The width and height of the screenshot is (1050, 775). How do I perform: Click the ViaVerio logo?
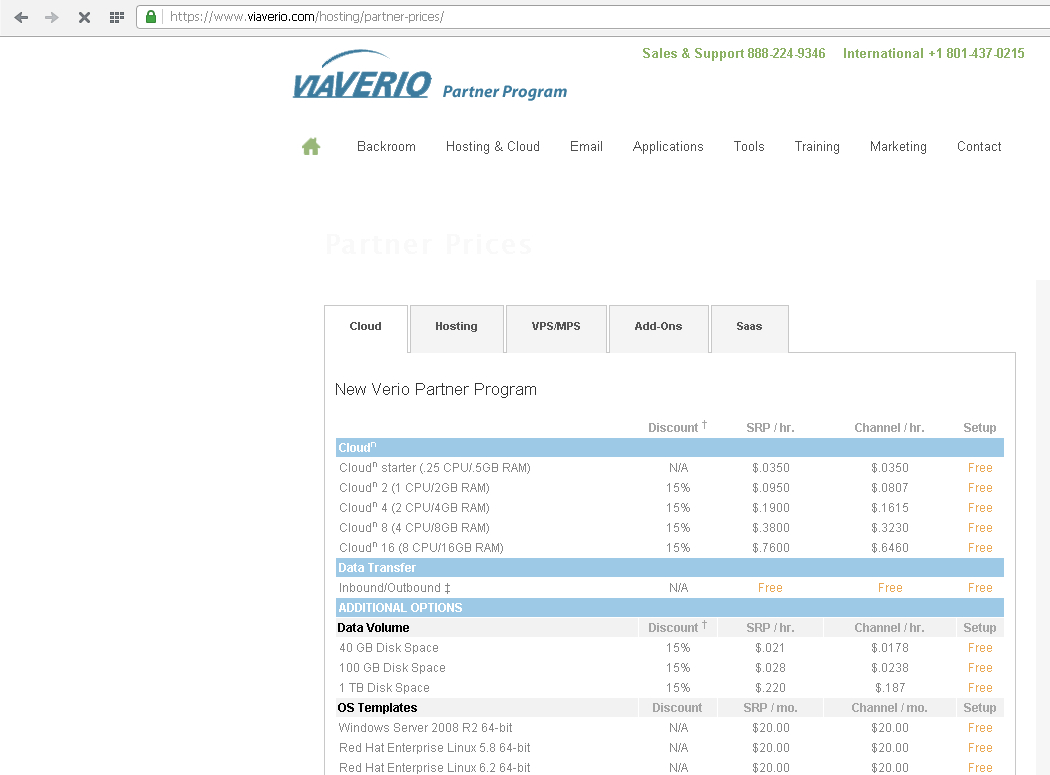tap(362, 74)
